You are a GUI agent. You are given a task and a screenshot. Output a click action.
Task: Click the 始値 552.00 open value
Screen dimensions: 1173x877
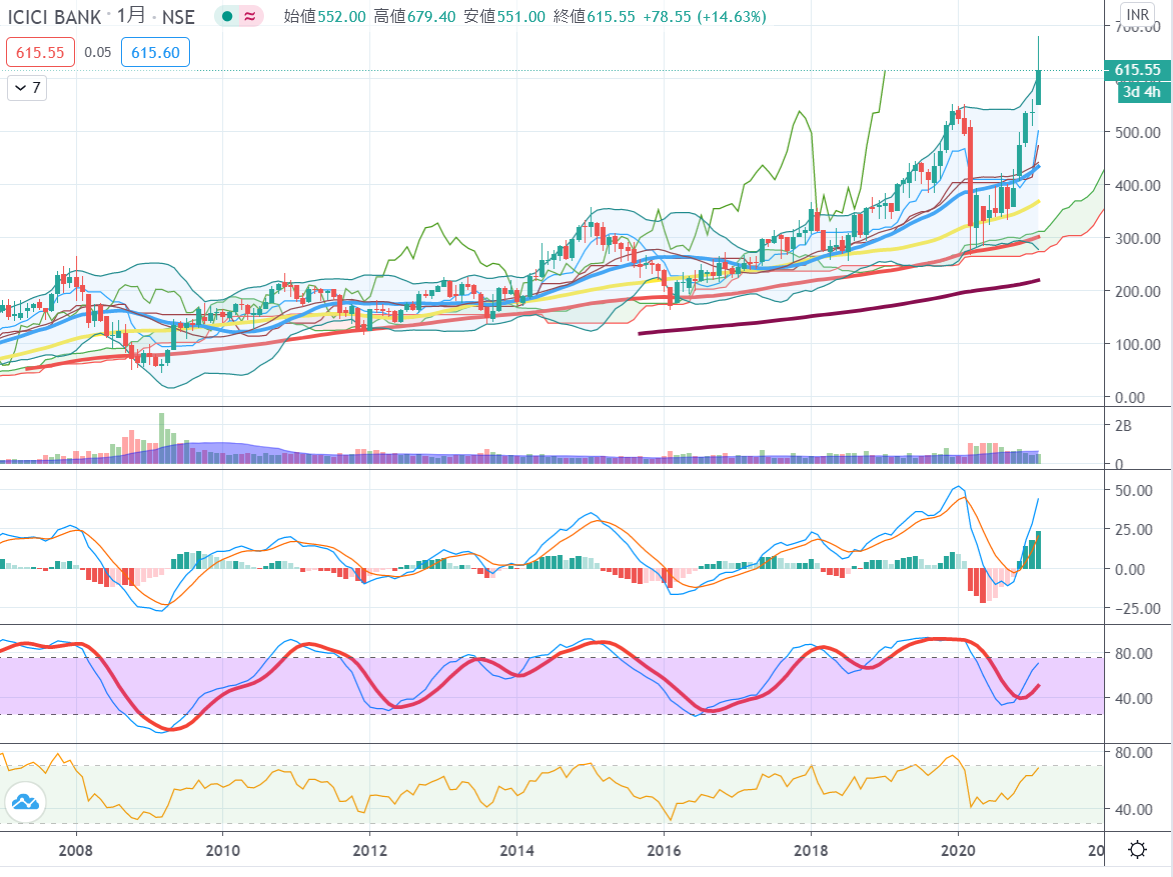pos(325,16)
